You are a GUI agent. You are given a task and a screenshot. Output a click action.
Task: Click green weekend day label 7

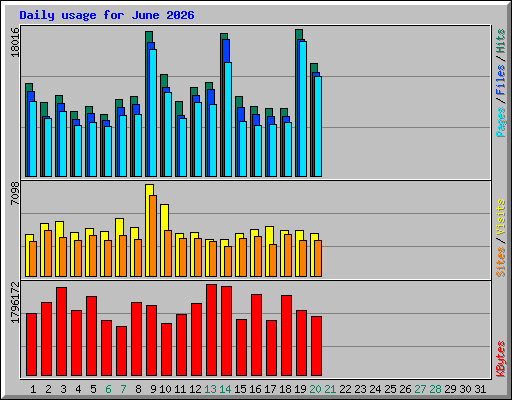123,389
